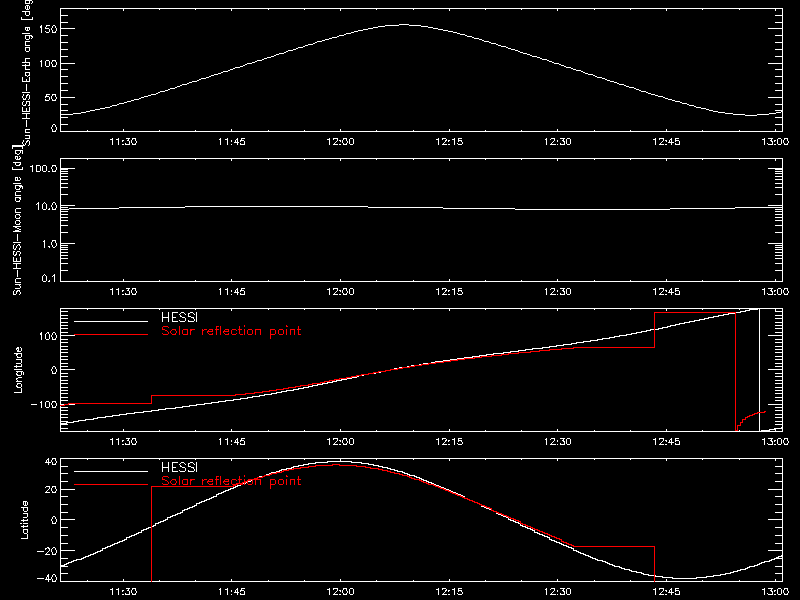800x600 pixels.
Task: Select the Latitude y-axis title
Action: click(24, 520)
